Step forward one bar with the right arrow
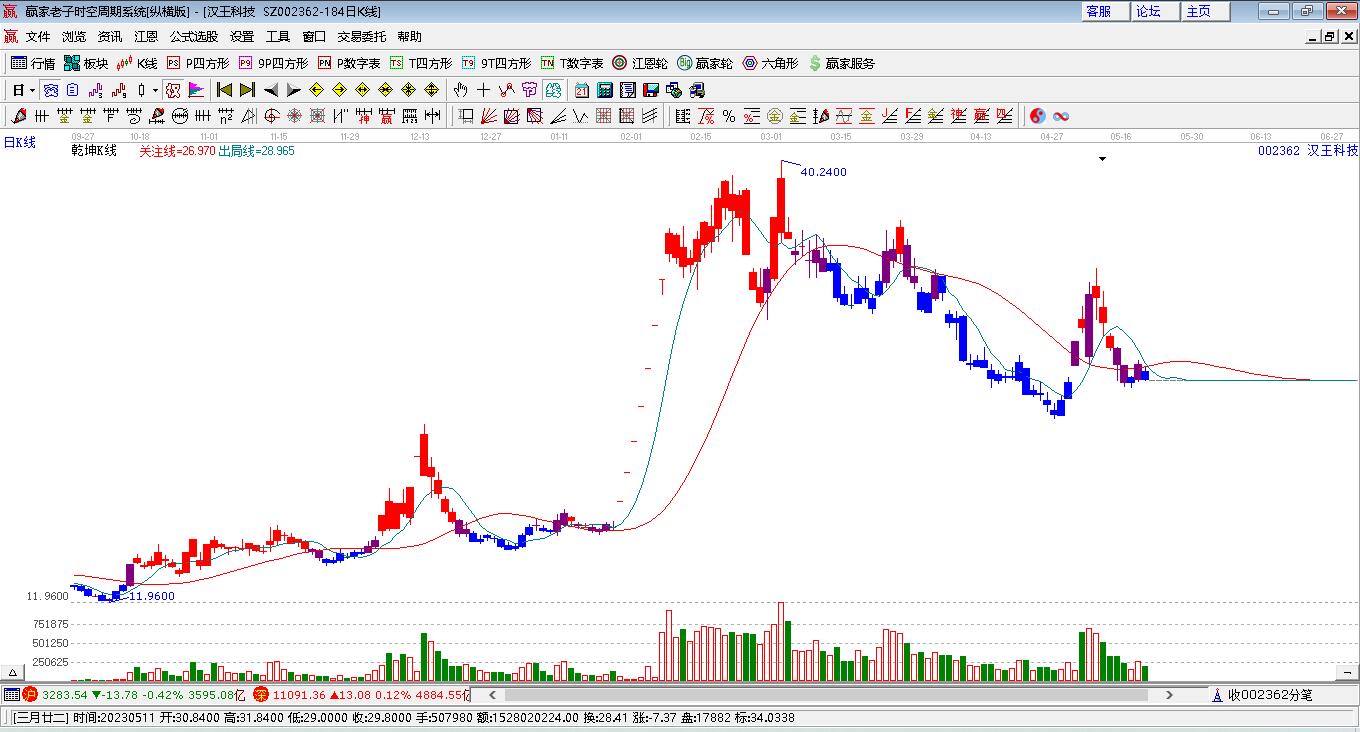Image resolution: width=1360 pixels, height=732 pixels. [293, 90]
